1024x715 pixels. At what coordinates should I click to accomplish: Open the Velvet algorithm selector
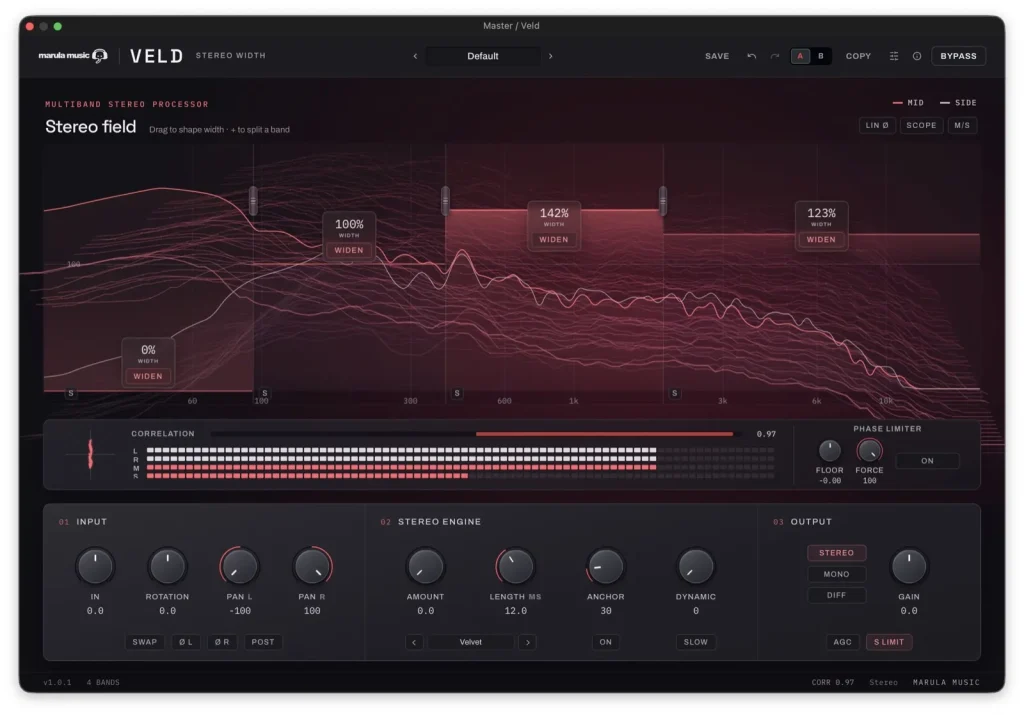point(471,643)
